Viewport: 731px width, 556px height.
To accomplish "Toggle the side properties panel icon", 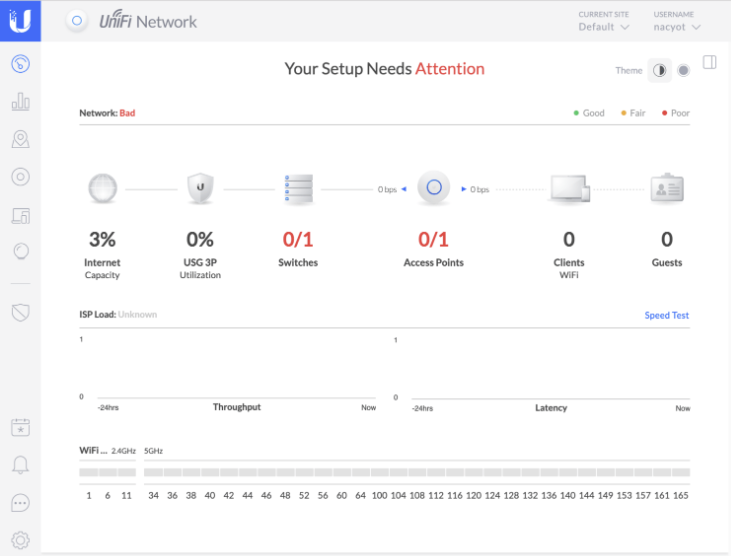I will click(x=710, y=62).
